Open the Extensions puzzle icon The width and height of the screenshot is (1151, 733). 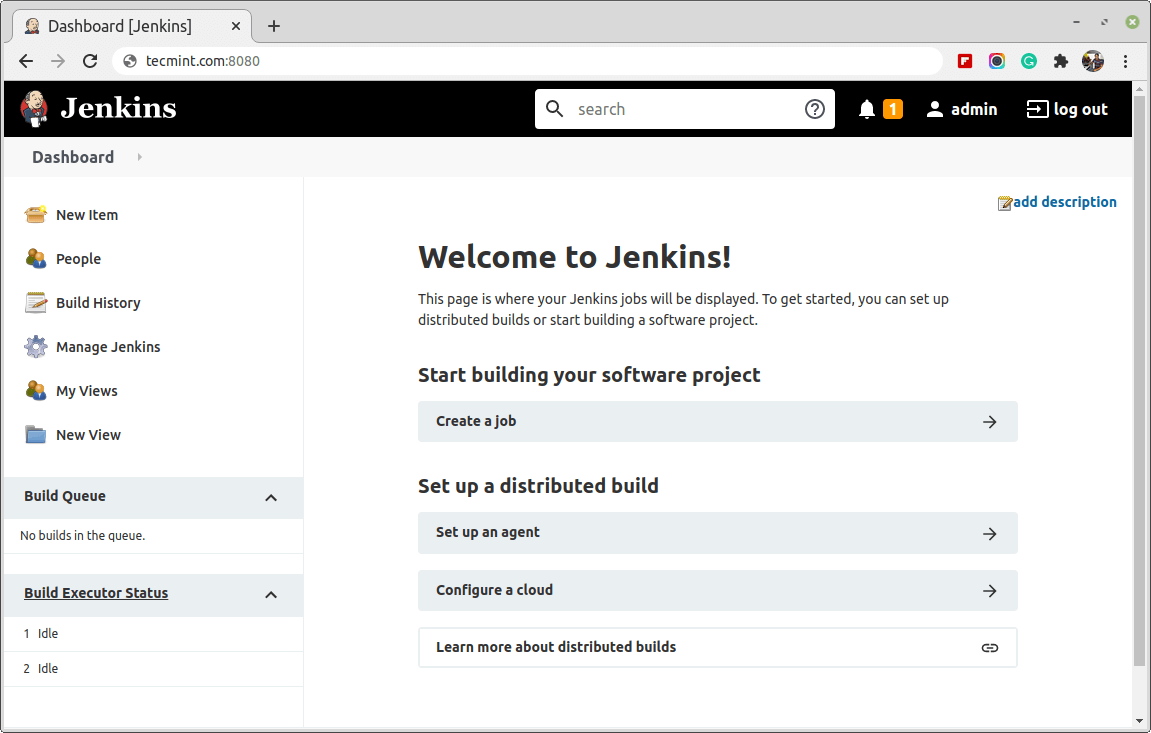tap(1061, 61)
